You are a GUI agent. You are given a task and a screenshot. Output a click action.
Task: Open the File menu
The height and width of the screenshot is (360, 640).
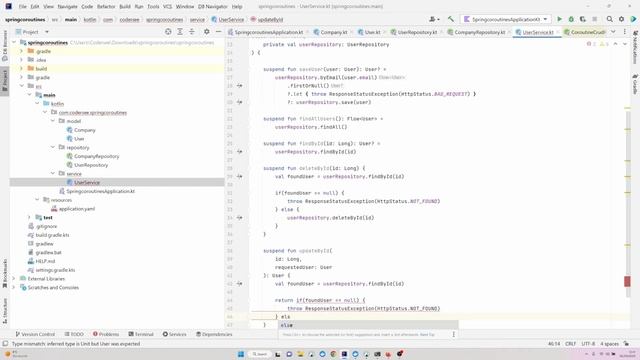pos(22,7)
